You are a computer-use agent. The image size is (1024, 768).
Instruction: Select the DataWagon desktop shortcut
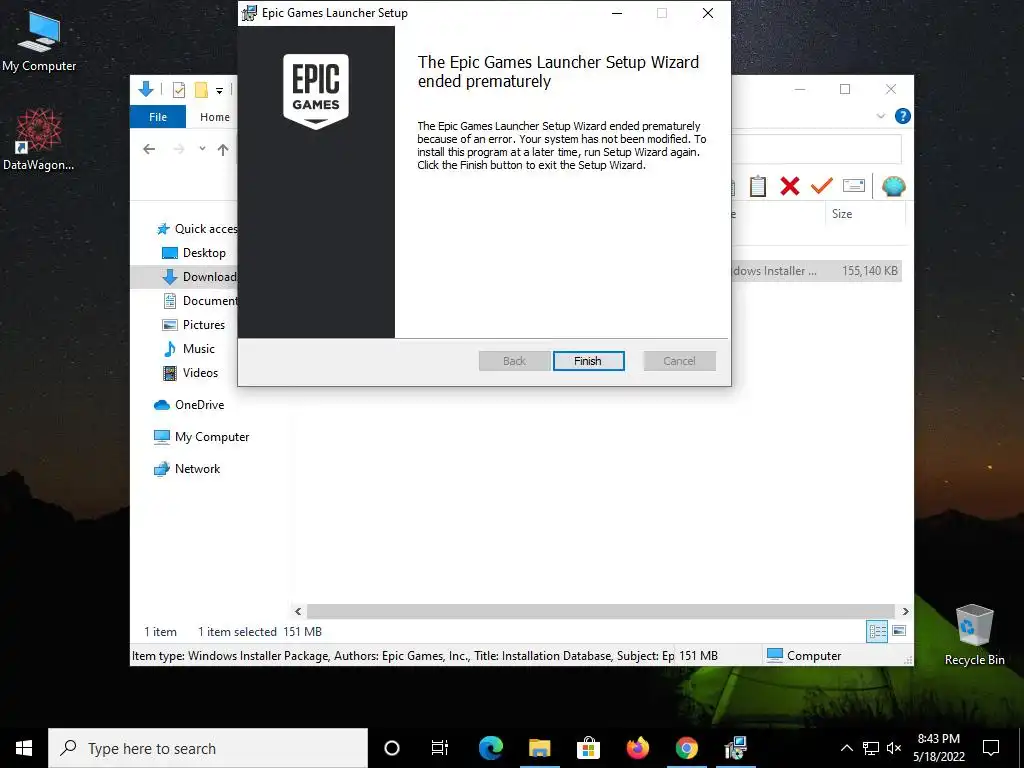[39, 140]
